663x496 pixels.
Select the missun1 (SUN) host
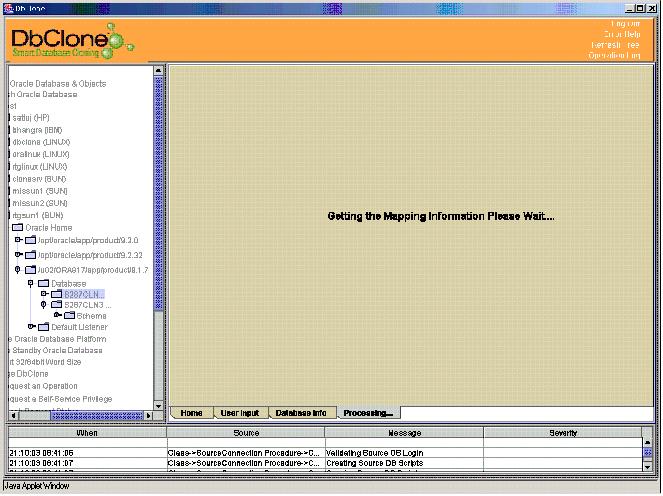point(40,191)
